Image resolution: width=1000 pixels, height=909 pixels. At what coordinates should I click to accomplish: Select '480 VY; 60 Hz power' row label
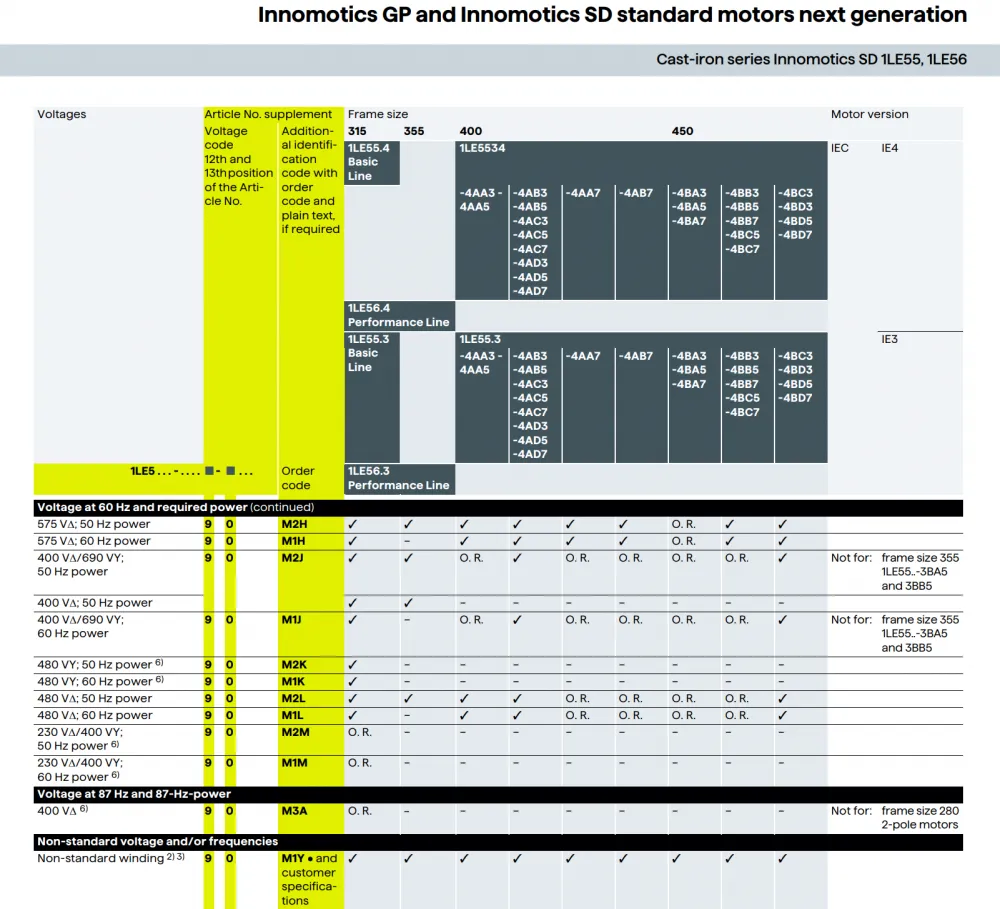(100, 682)
